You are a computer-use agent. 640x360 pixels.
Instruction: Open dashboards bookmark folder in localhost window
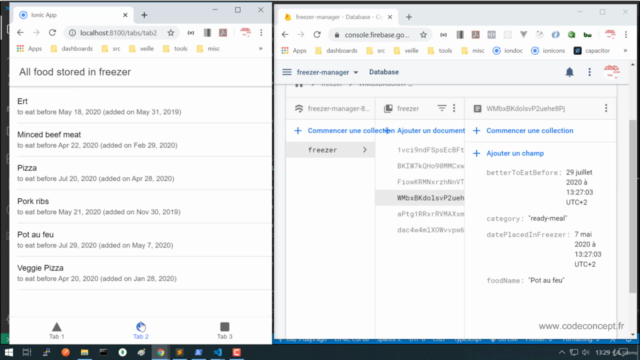coord(72,49)
